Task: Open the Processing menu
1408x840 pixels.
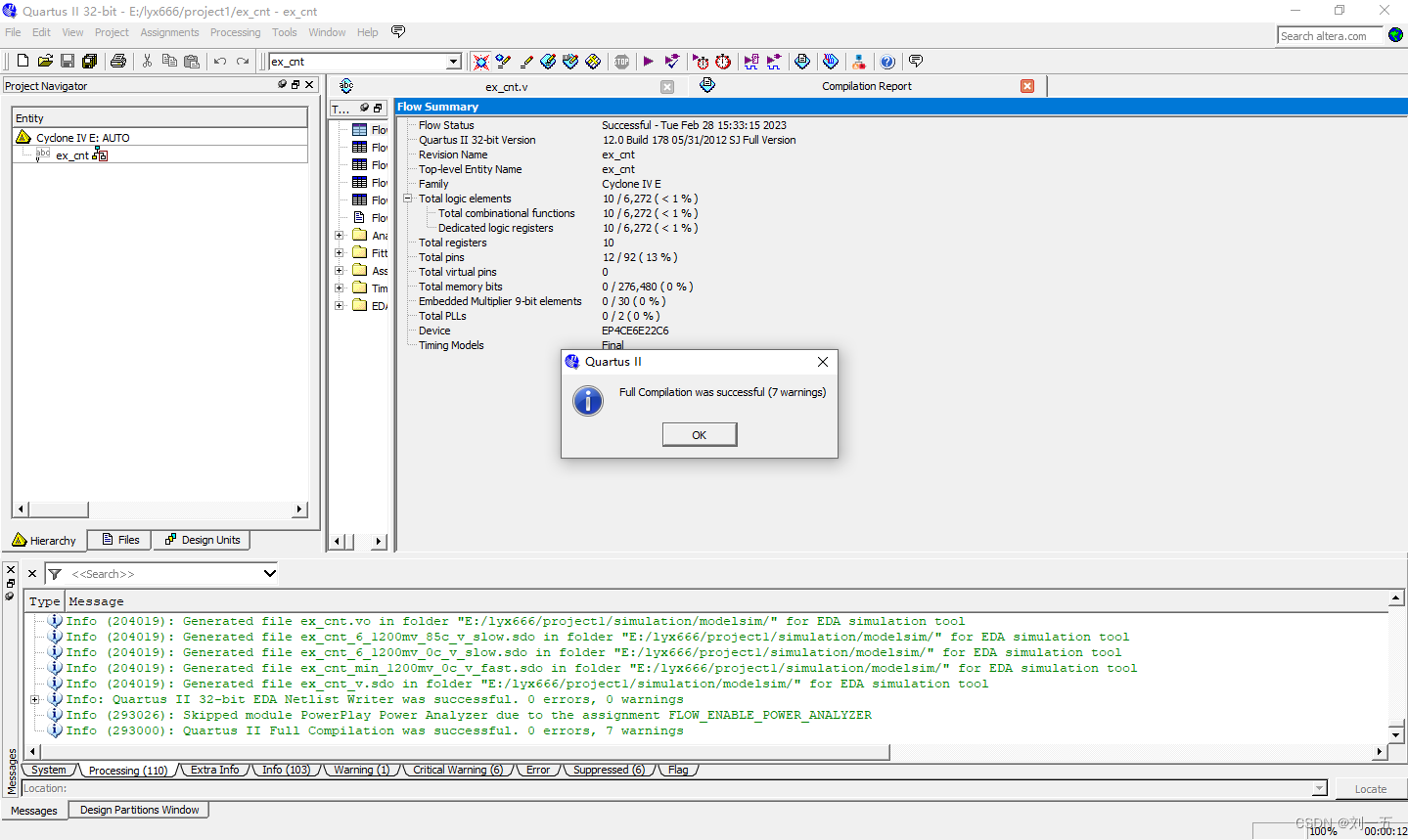Action: [235, 32]
